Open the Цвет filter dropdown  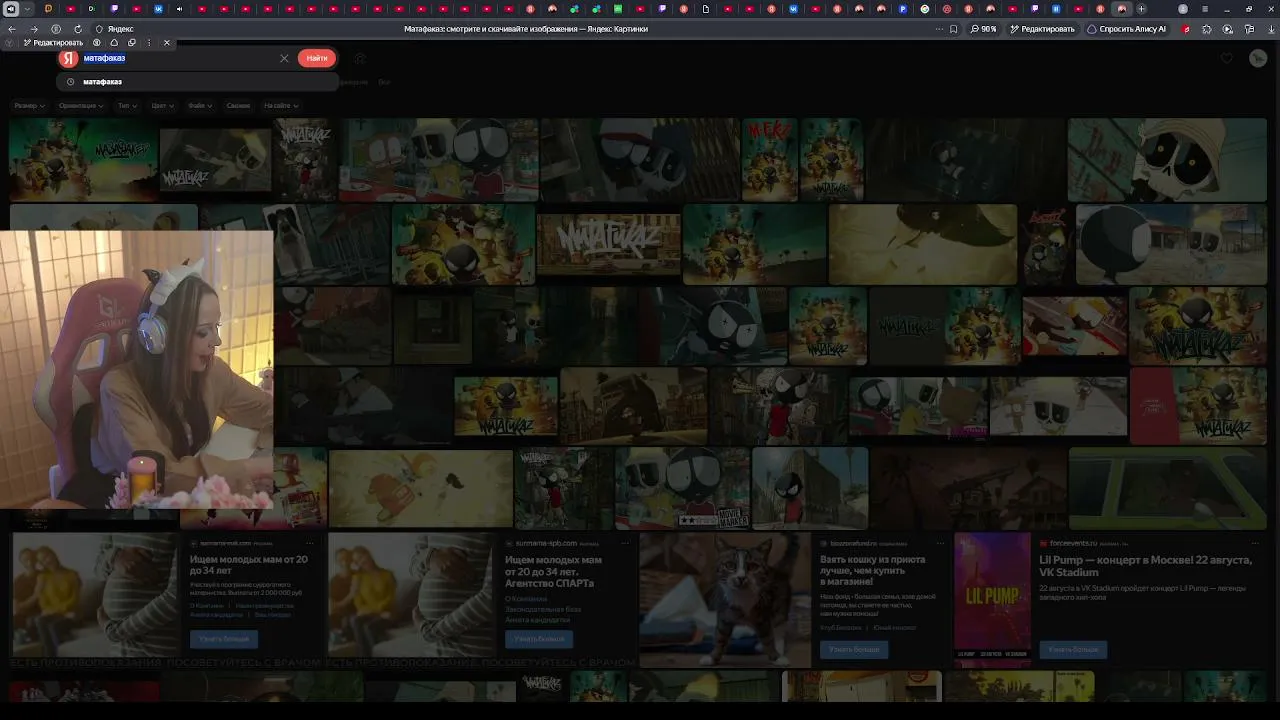click(162, 106)
